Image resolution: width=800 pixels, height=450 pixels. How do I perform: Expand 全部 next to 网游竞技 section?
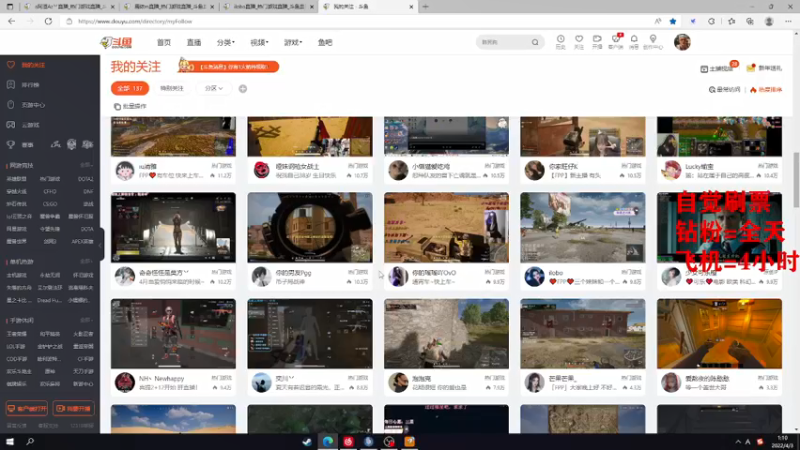(x=86, y=165)
